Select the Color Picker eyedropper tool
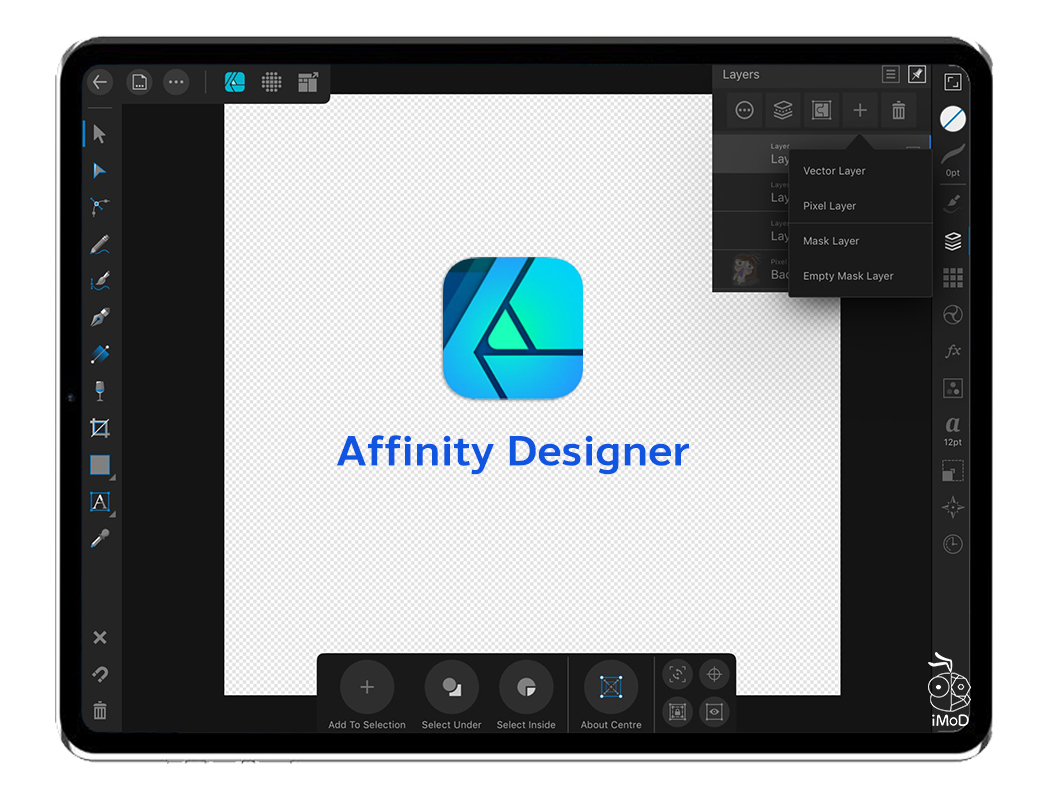The width and height of the screenshot is (1056, 800). tap(99, 539)
